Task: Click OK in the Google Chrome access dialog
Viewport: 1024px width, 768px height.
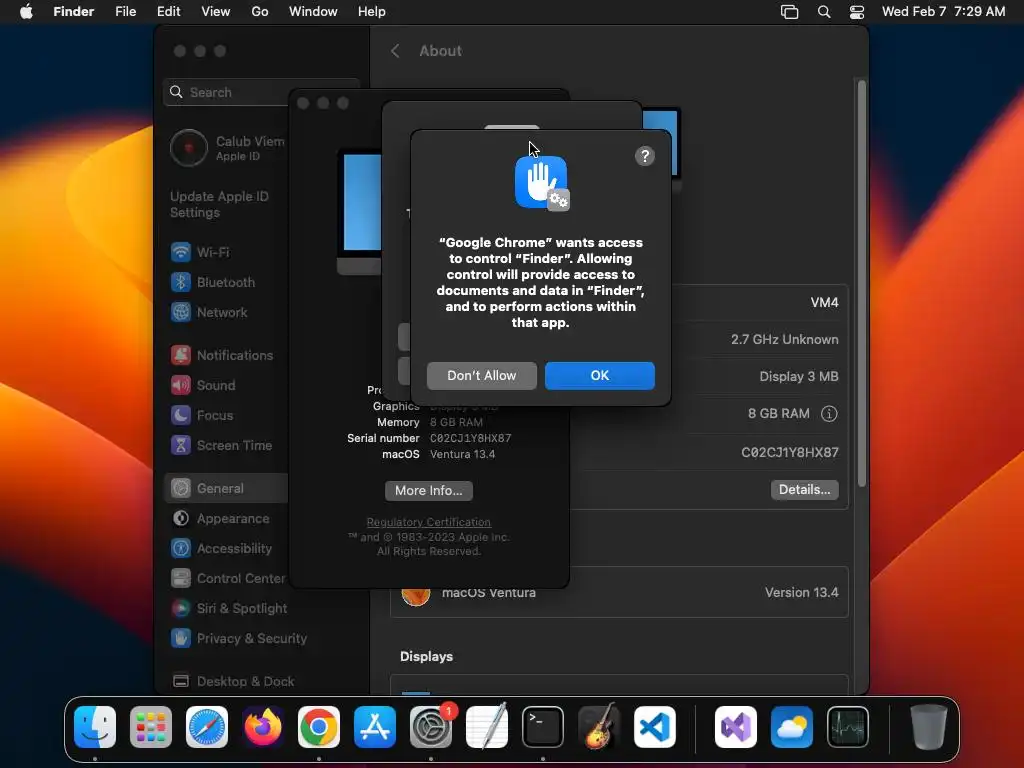Action: (600, 376)
